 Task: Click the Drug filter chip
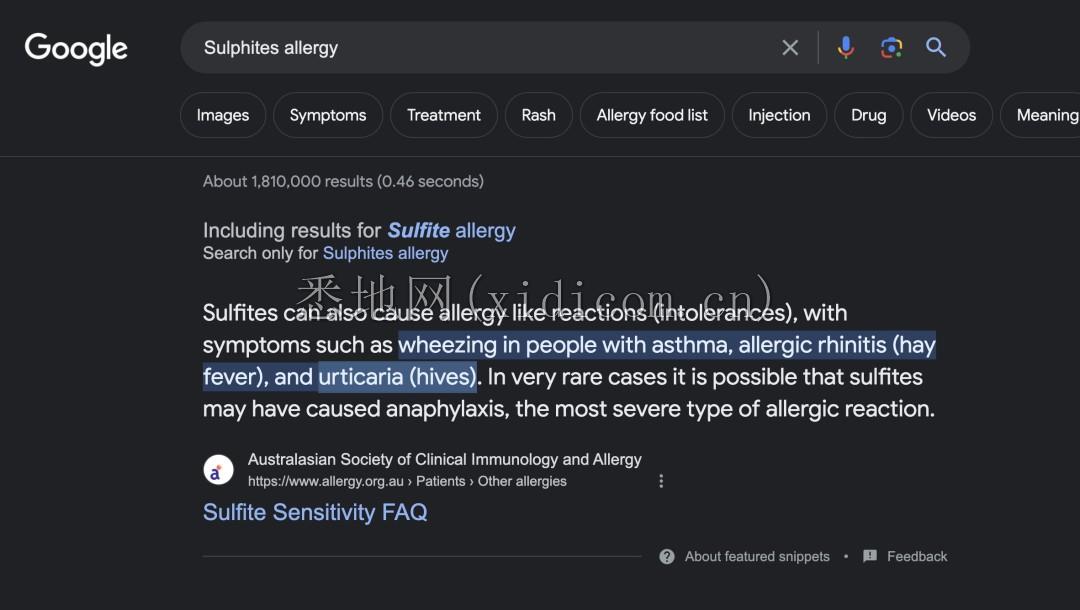coord(868,115)
